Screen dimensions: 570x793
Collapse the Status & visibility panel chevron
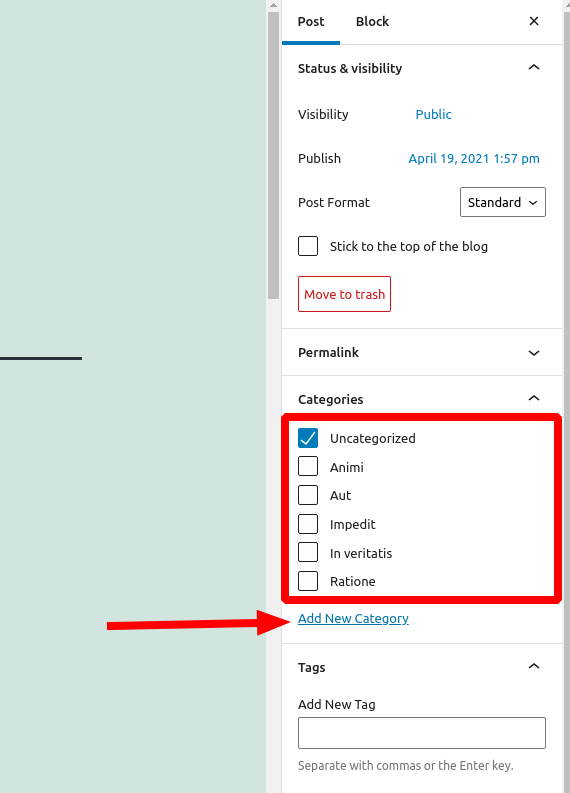tap(534, 67)
